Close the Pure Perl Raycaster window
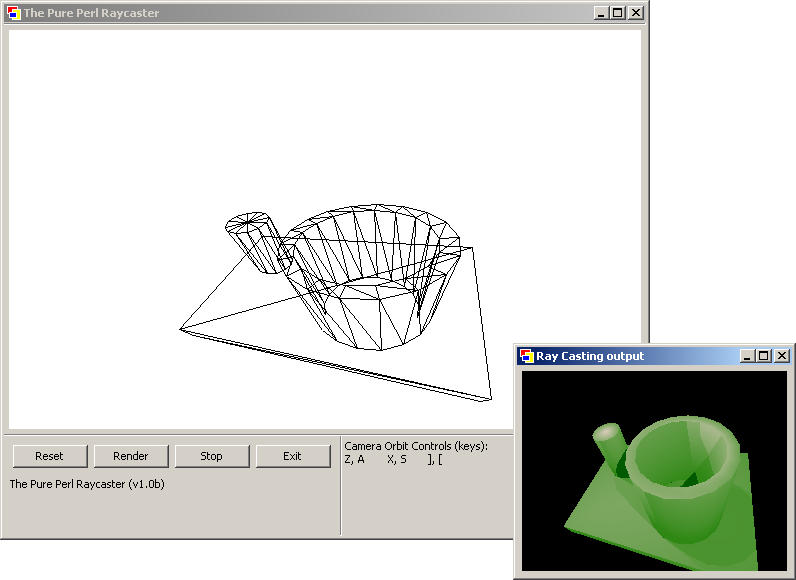The height and width of the screenshot is (580, 796). click(x=636, y=13)
